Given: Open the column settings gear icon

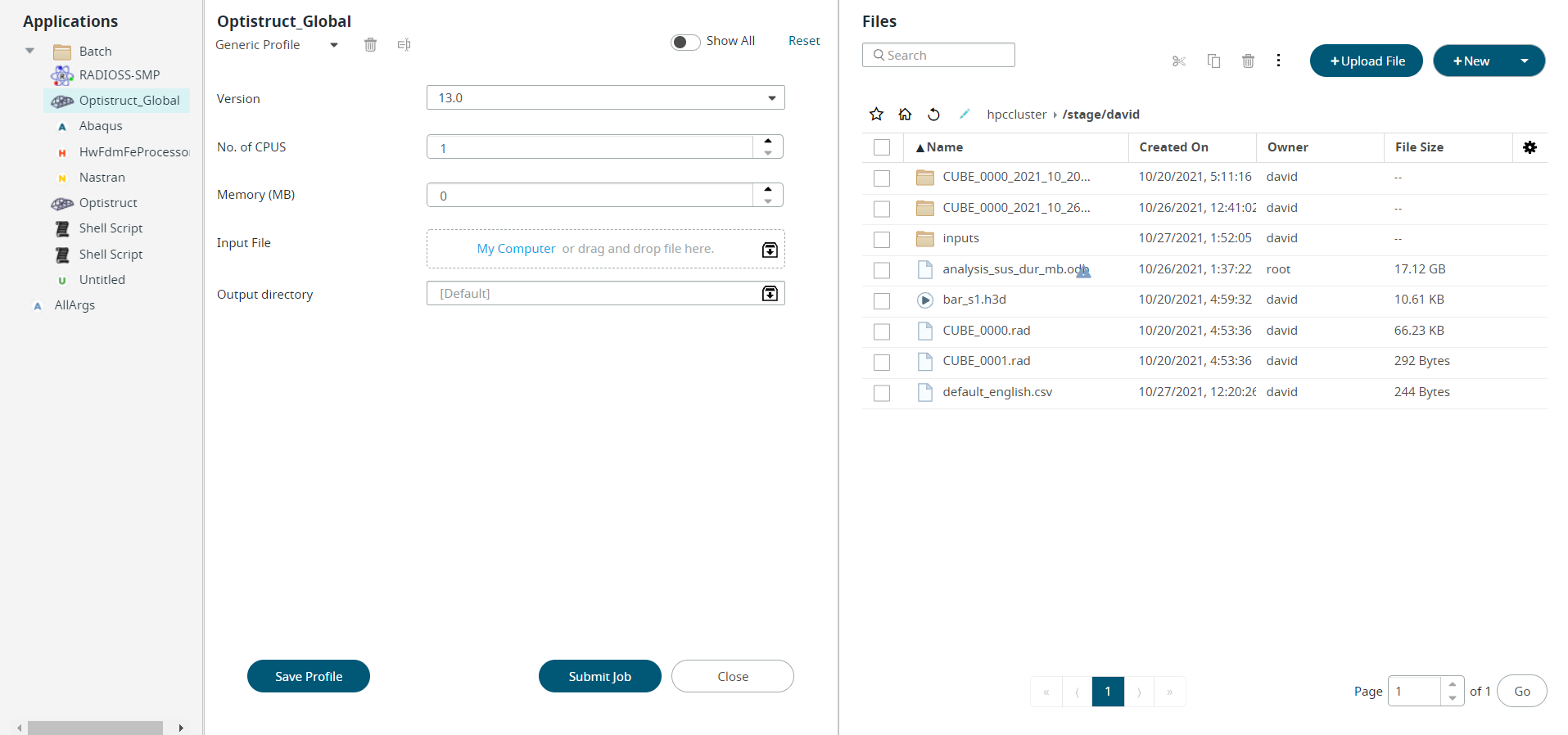Looking at the screenshot, I should pos(1530,147).
